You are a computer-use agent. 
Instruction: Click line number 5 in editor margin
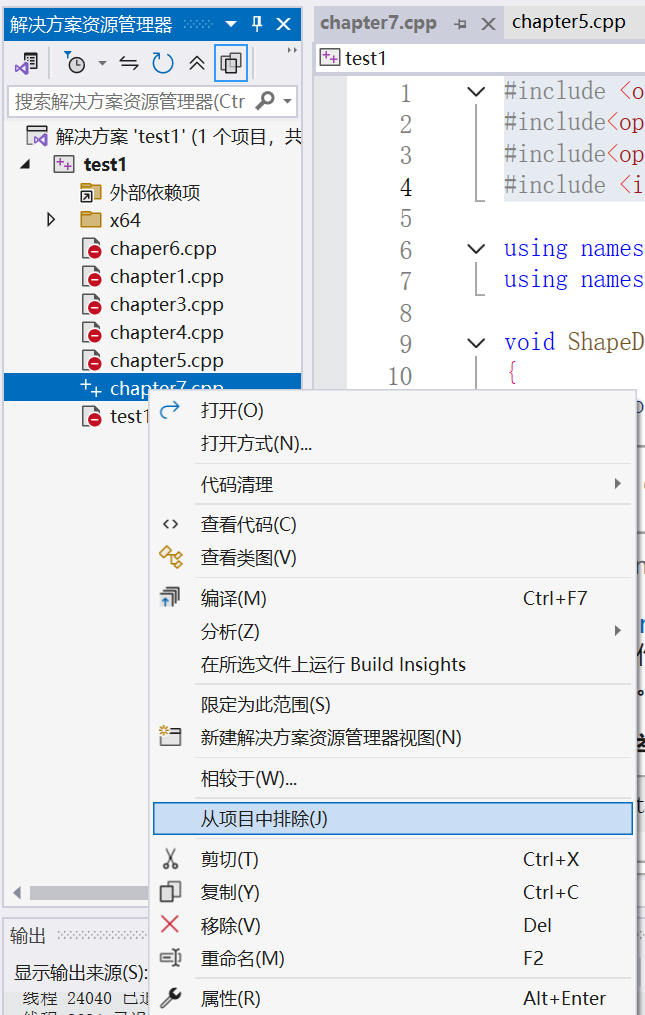(405, 218)
